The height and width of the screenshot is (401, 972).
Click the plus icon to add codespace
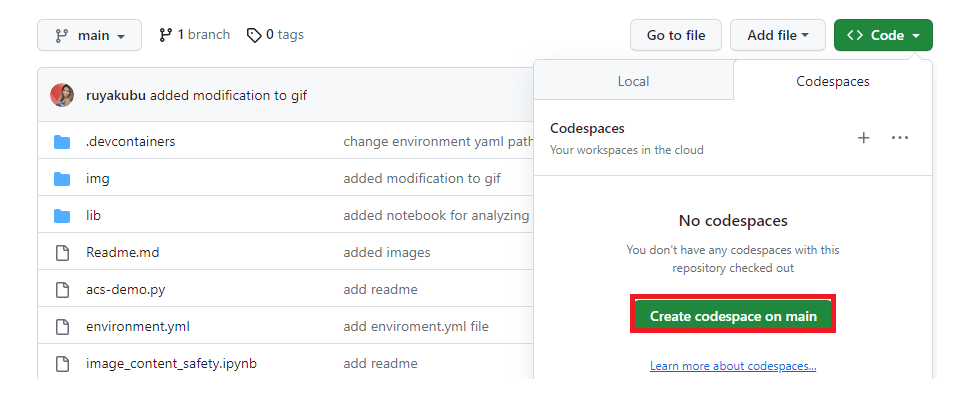point(864,138)
